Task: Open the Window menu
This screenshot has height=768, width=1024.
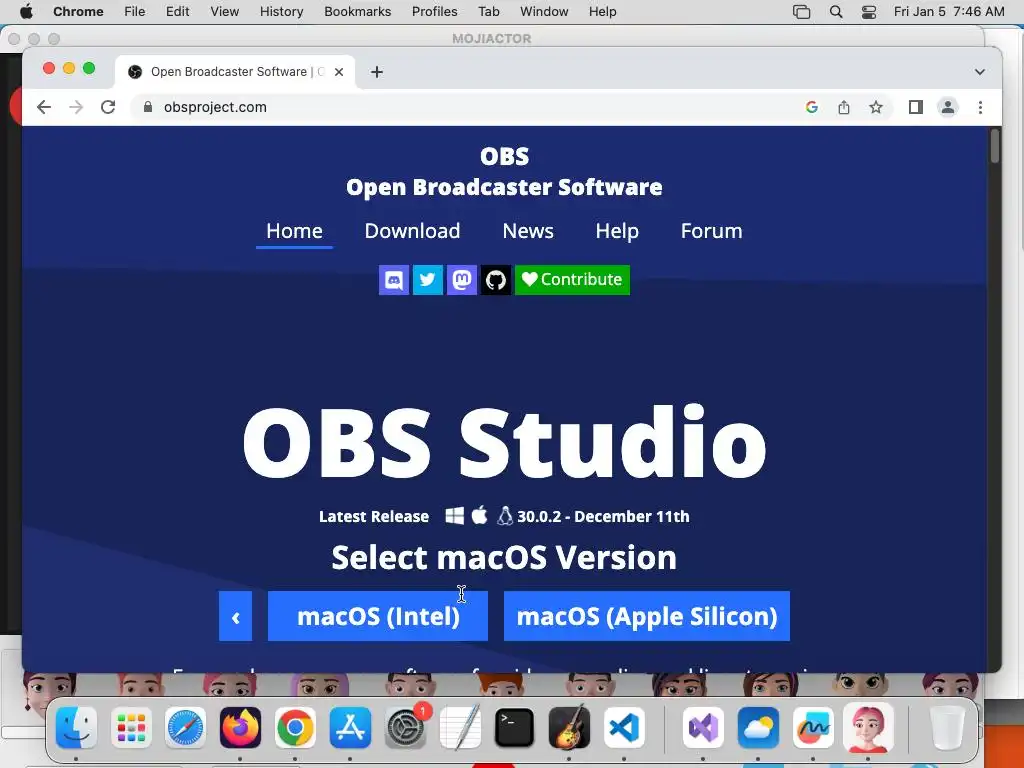Action: (x=544, y=11)
